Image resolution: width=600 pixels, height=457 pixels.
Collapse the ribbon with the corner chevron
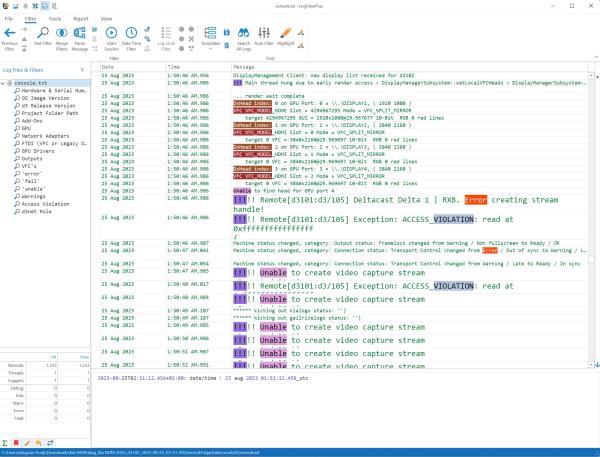(x=596, y=57)
